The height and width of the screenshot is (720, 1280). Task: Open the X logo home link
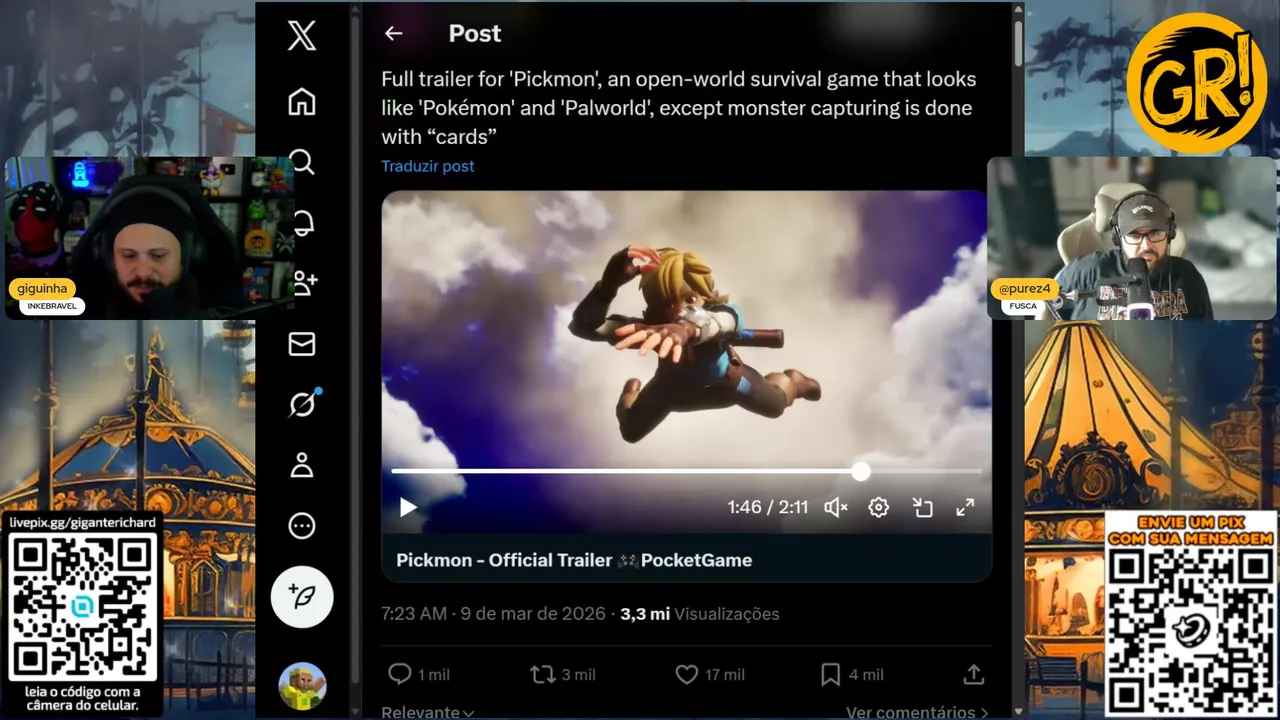point(301,35)
